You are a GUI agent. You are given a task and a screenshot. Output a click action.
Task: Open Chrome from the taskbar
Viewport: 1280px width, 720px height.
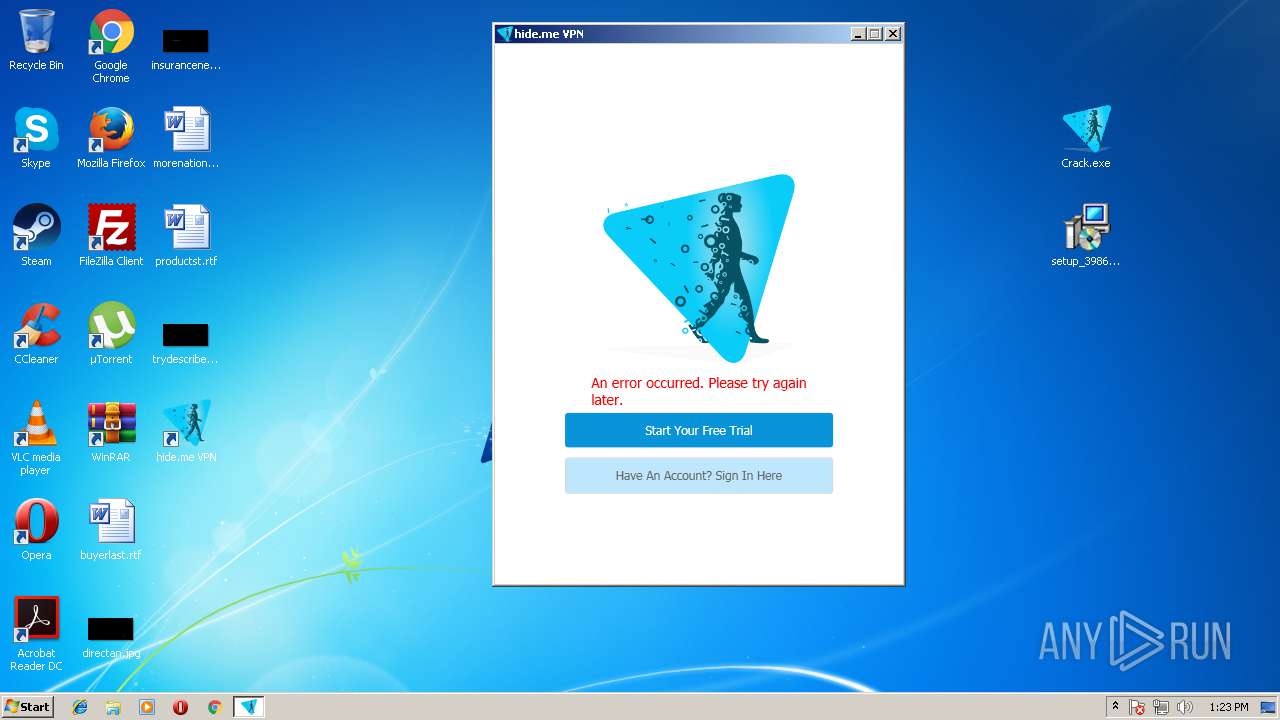[214, 707]
